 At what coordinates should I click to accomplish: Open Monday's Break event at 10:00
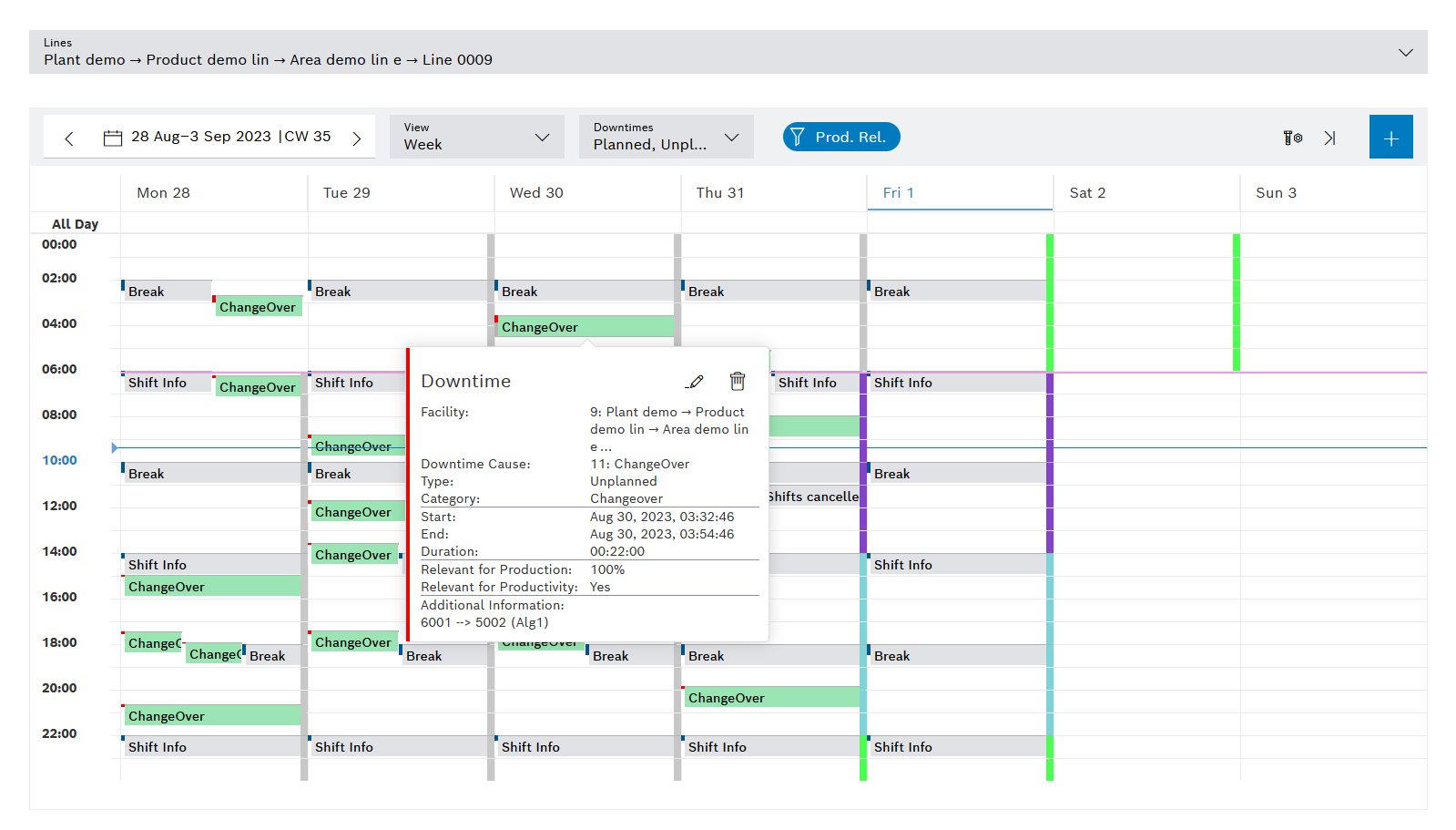point(211,474)
